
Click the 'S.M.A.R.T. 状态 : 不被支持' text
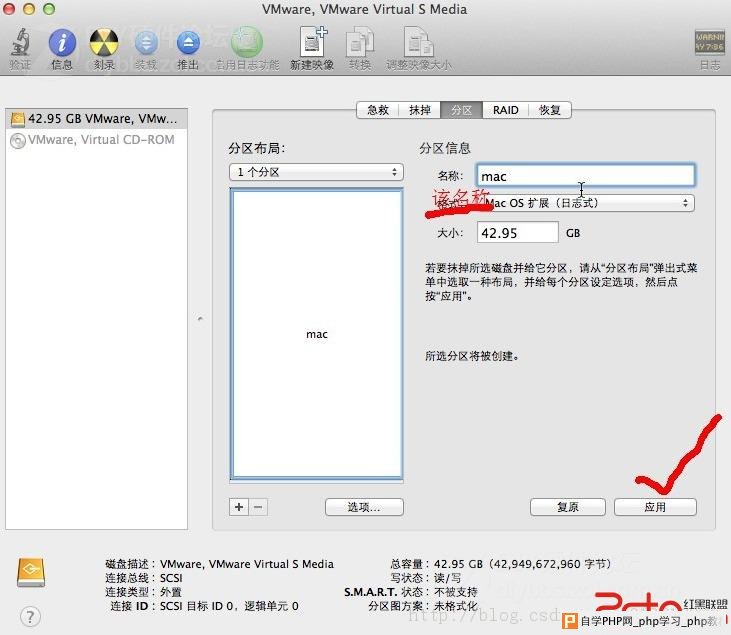[411, 592]
